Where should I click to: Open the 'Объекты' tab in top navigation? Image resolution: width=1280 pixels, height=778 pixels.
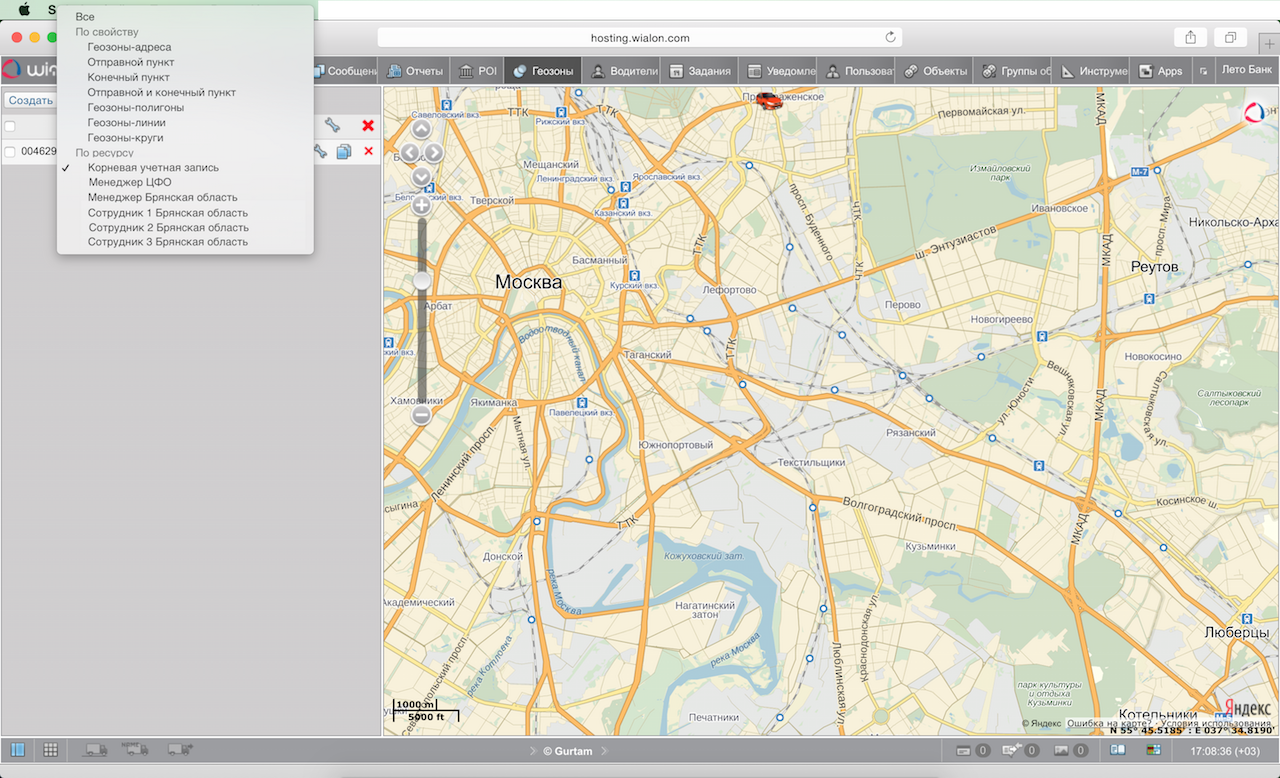[x=936, y=71]
